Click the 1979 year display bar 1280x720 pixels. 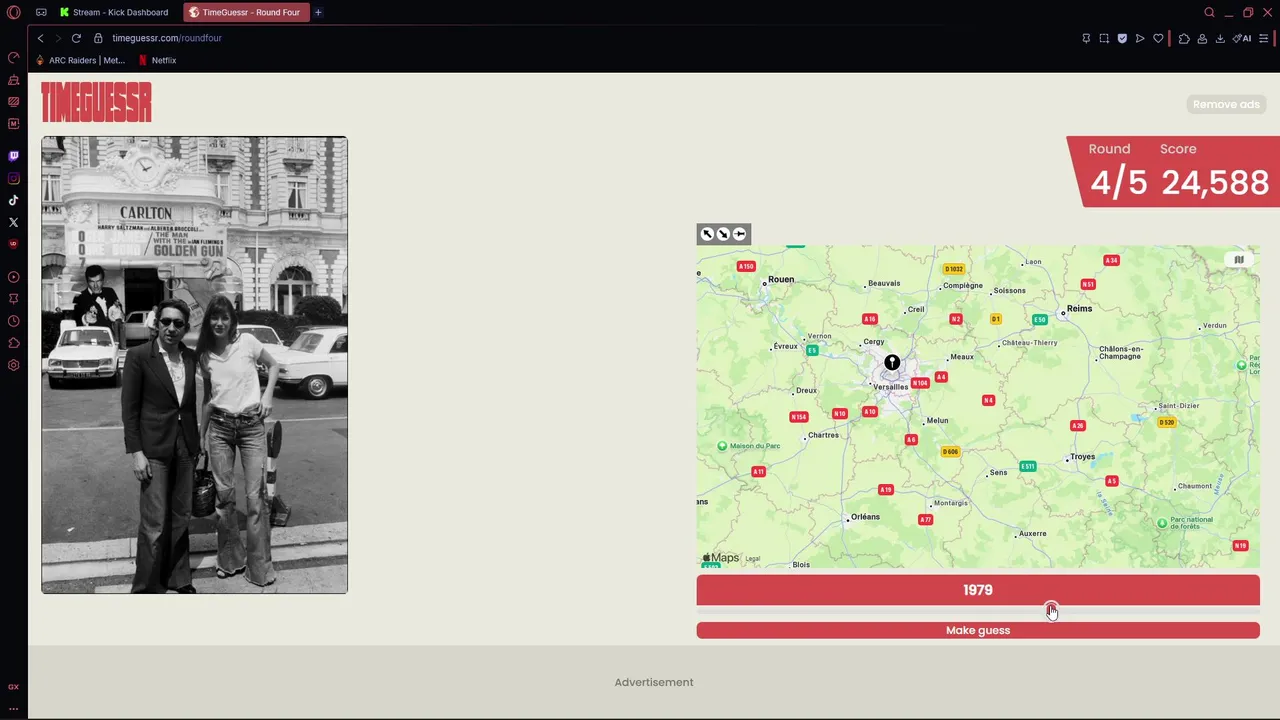point(978,590)
